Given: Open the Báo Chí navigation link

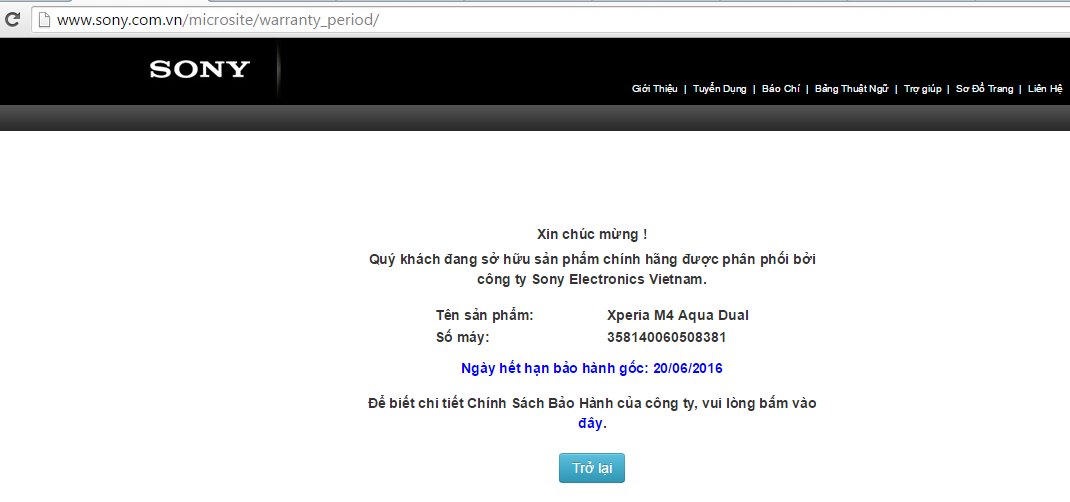Looking at the screenshot, I should (x=780, y=89).
